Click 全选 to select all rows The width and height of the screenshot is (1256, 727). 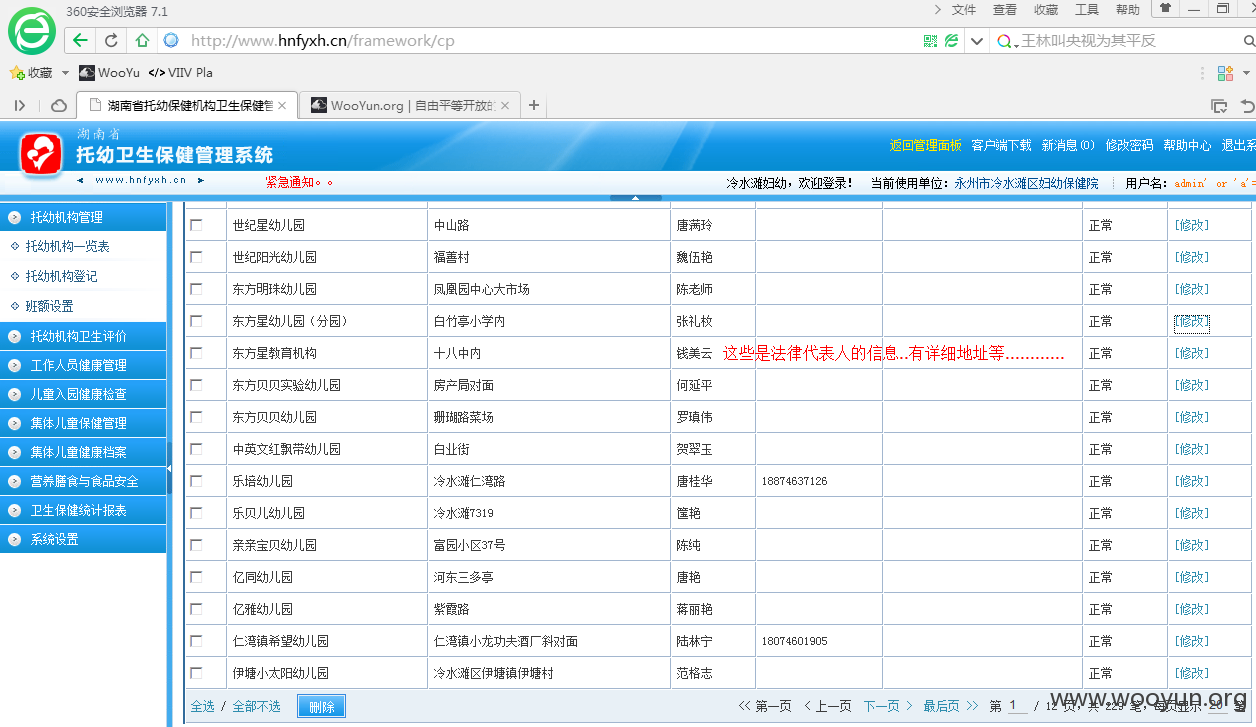click(x=202, y=706)
